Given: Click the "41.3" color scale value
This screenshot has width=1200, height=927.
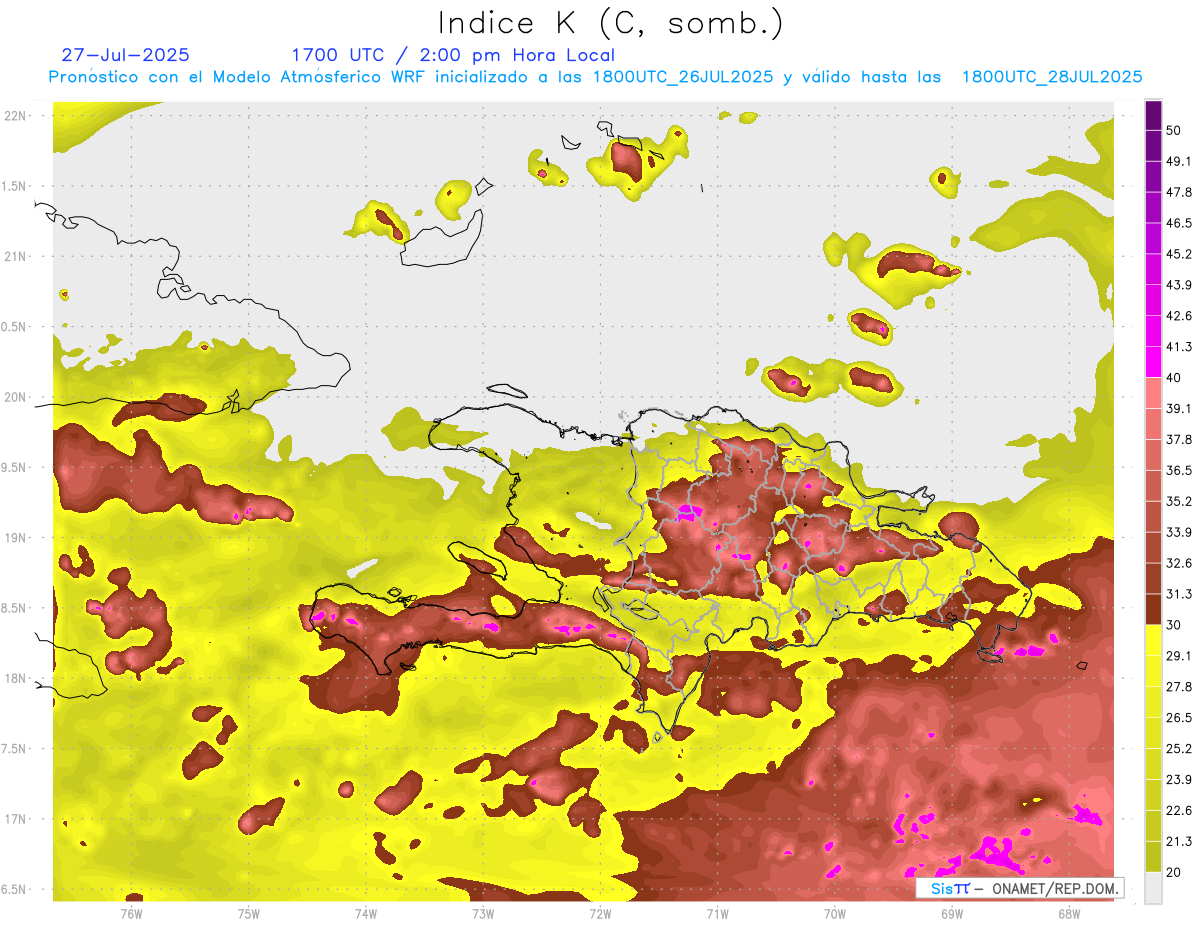Looking at the screenshot, I should pos(1179,347).
